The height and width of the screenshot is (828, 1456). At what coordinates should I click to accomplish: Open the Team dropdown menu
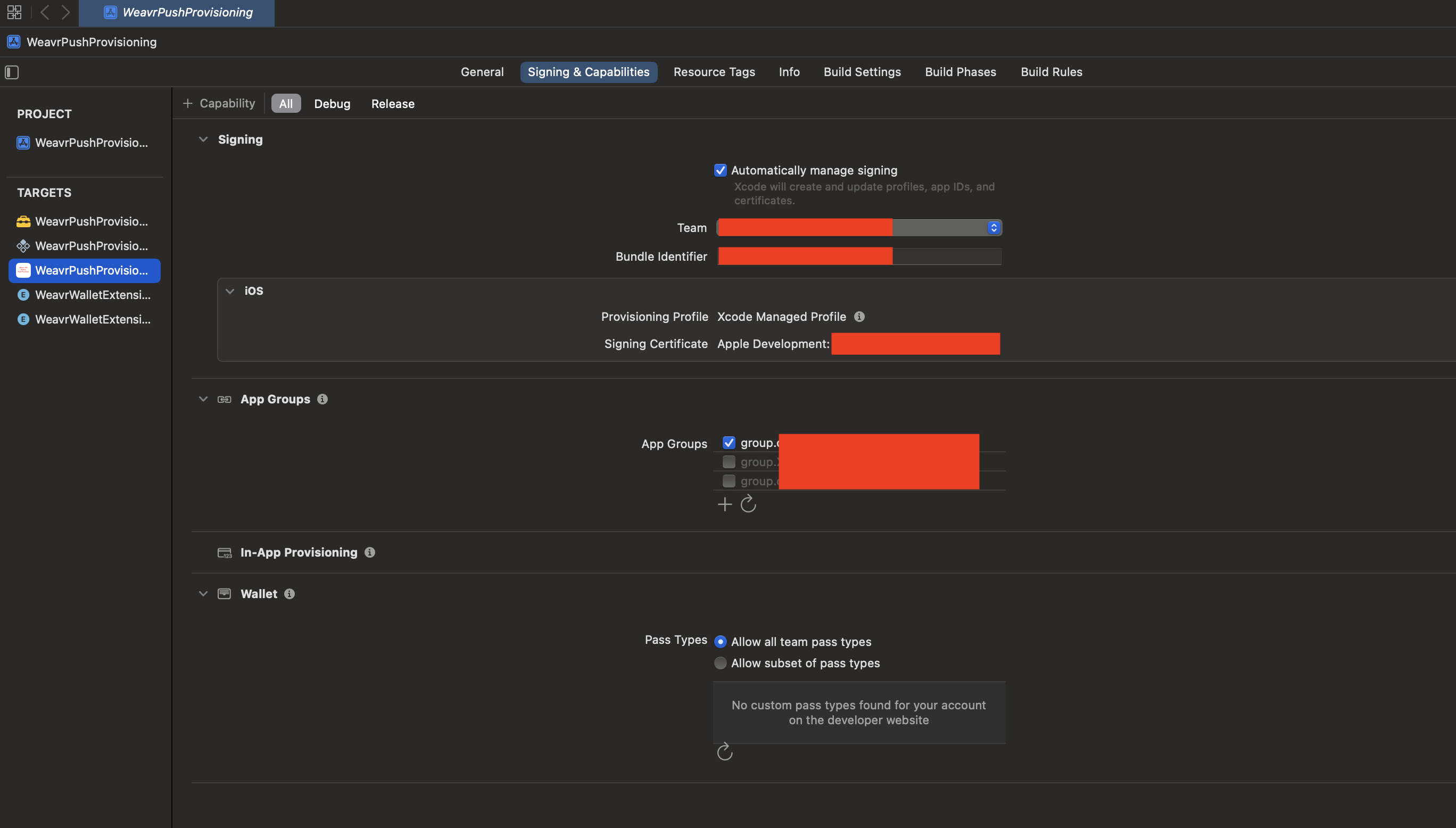pyautogui.click(x=858, y=227)
